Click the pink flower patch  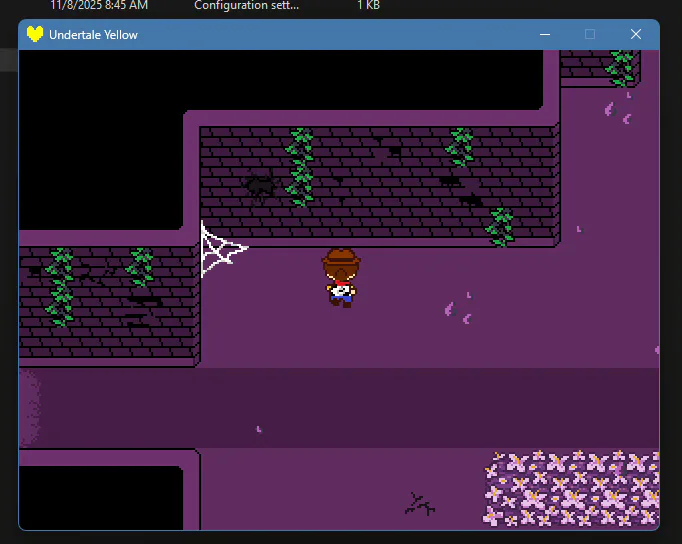click(571, 489)
